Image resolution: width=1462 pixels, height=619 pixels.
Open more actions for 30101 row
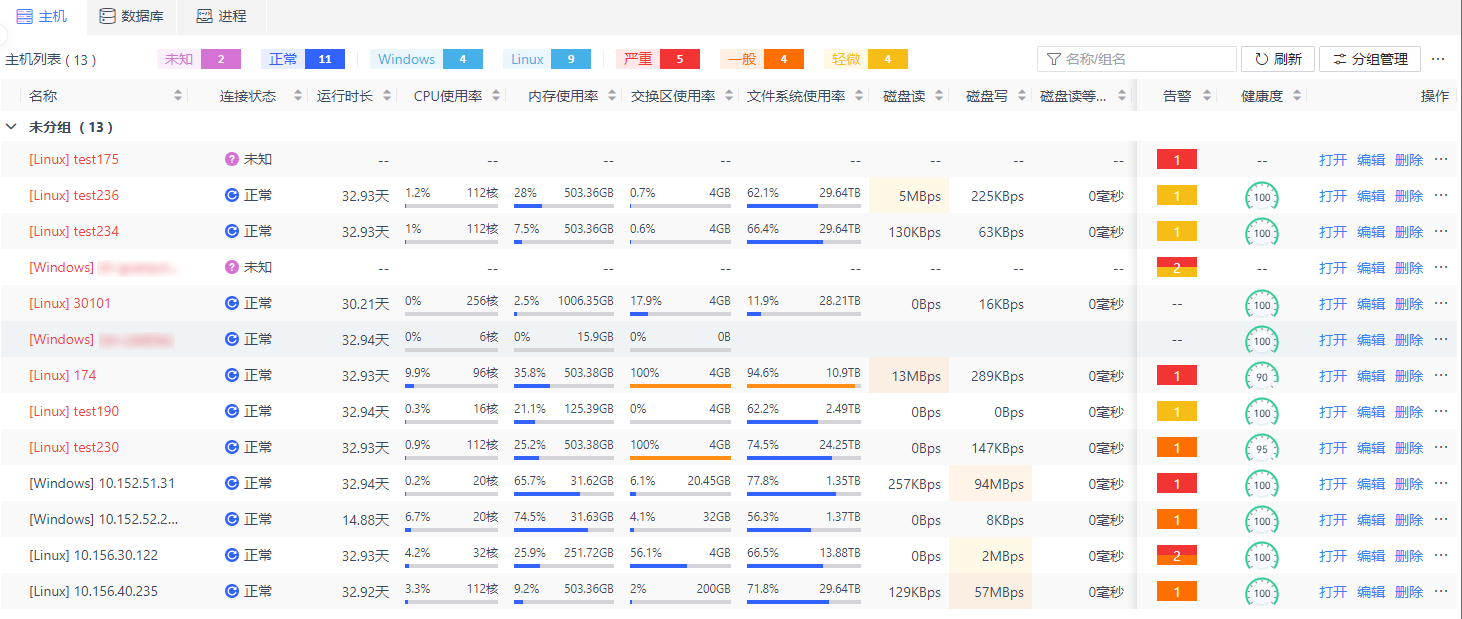(1441, 303)
